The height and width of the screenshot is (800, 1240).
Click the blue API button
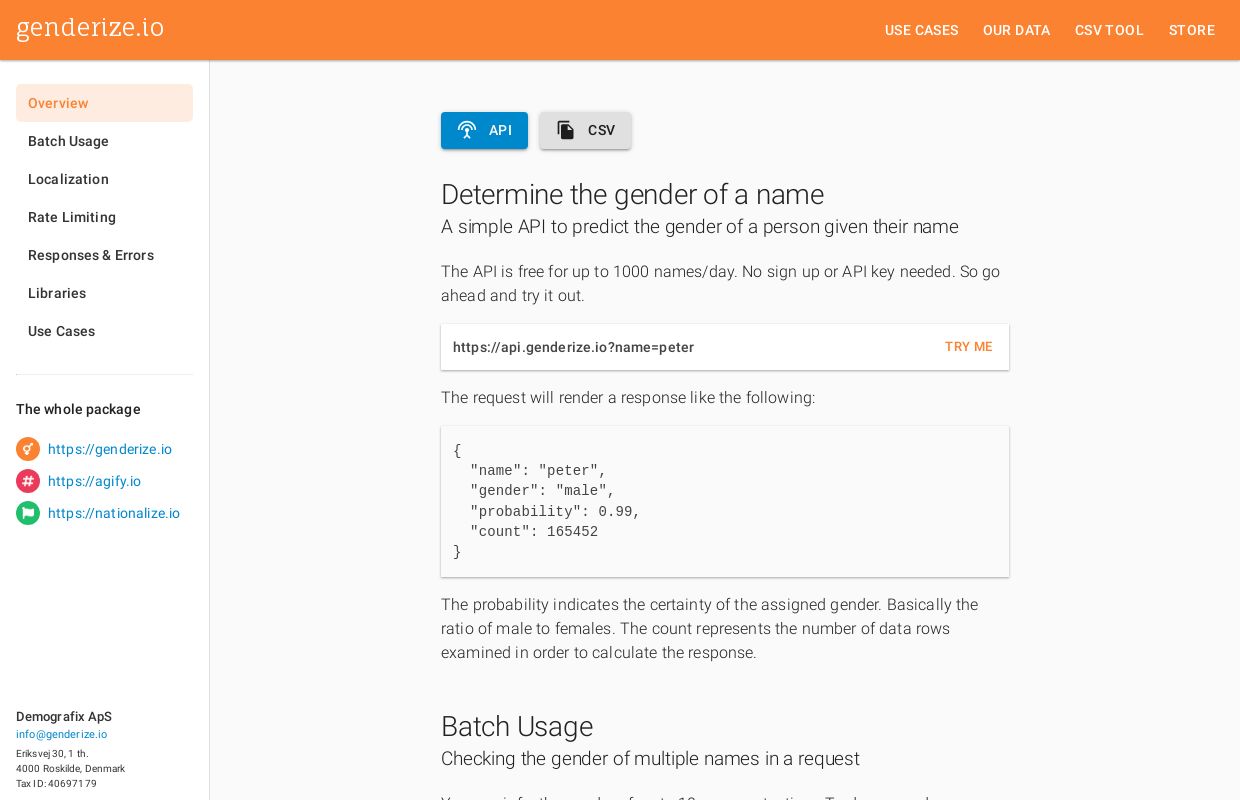pos(484,130)
